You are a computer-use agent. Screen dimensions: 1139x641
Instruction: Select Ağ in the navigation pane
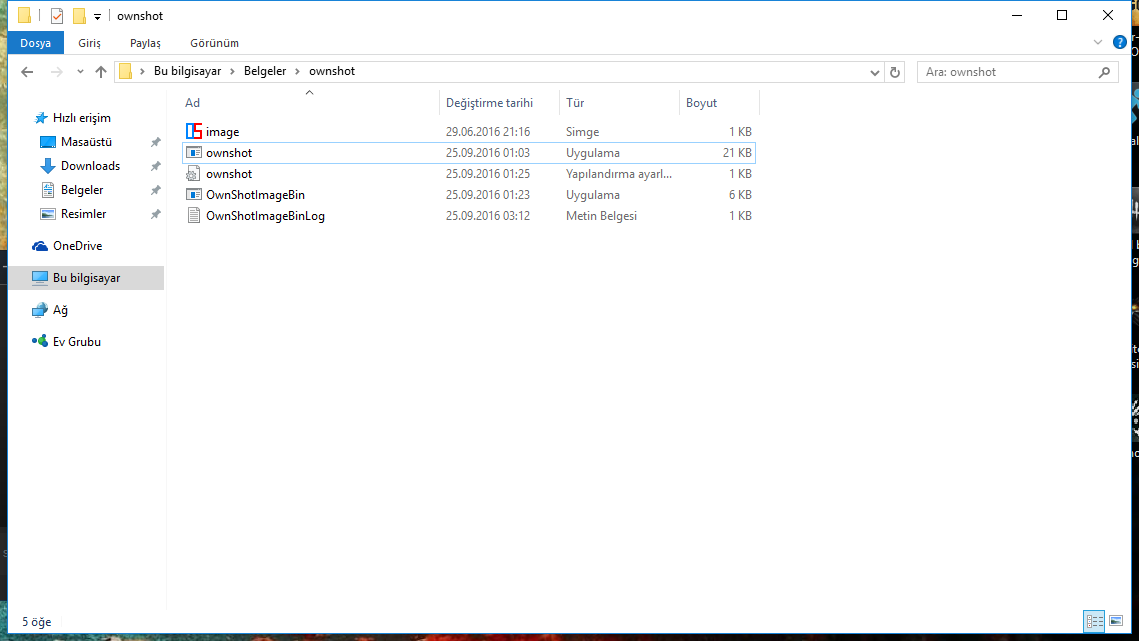(x=60, y=310)
